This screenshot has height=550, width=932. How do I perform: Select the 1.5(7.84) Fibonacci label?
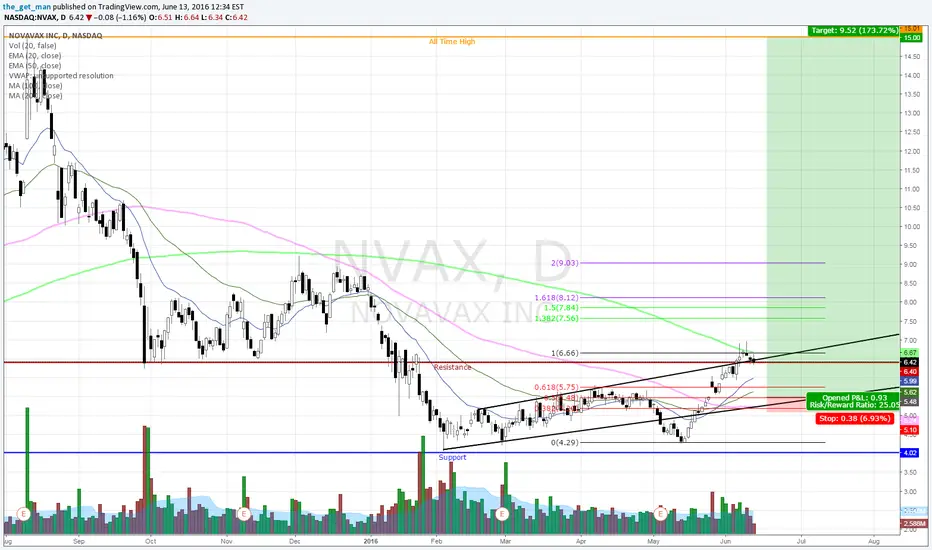561,308
